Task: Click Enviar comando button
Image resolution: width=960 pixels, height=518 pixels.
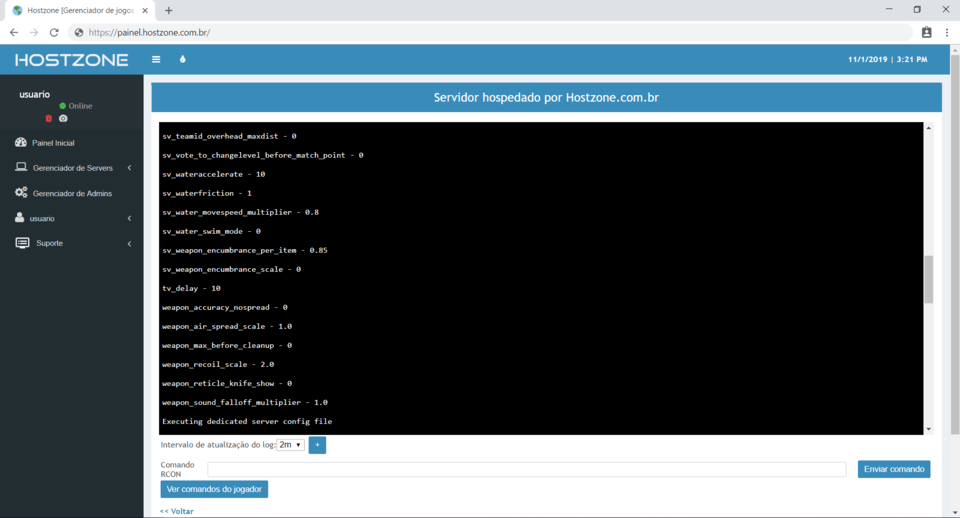Action: (894, 469)
